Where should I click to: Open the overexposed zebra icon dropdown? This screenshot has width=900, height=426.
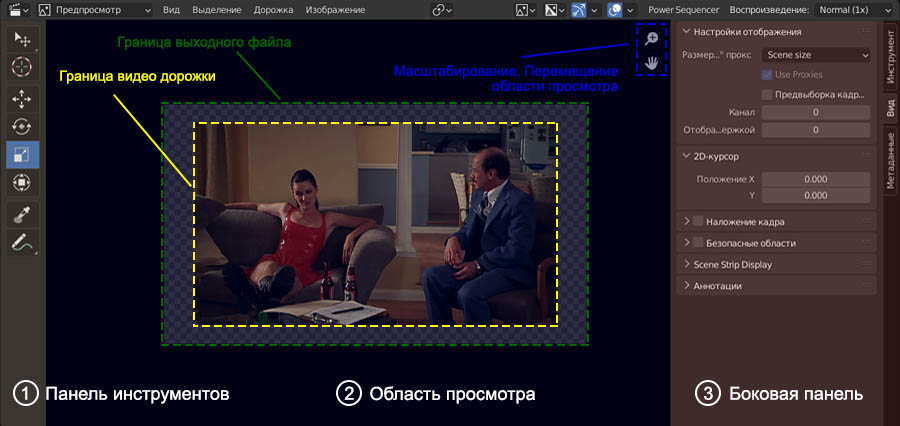(x=554, y=10)
